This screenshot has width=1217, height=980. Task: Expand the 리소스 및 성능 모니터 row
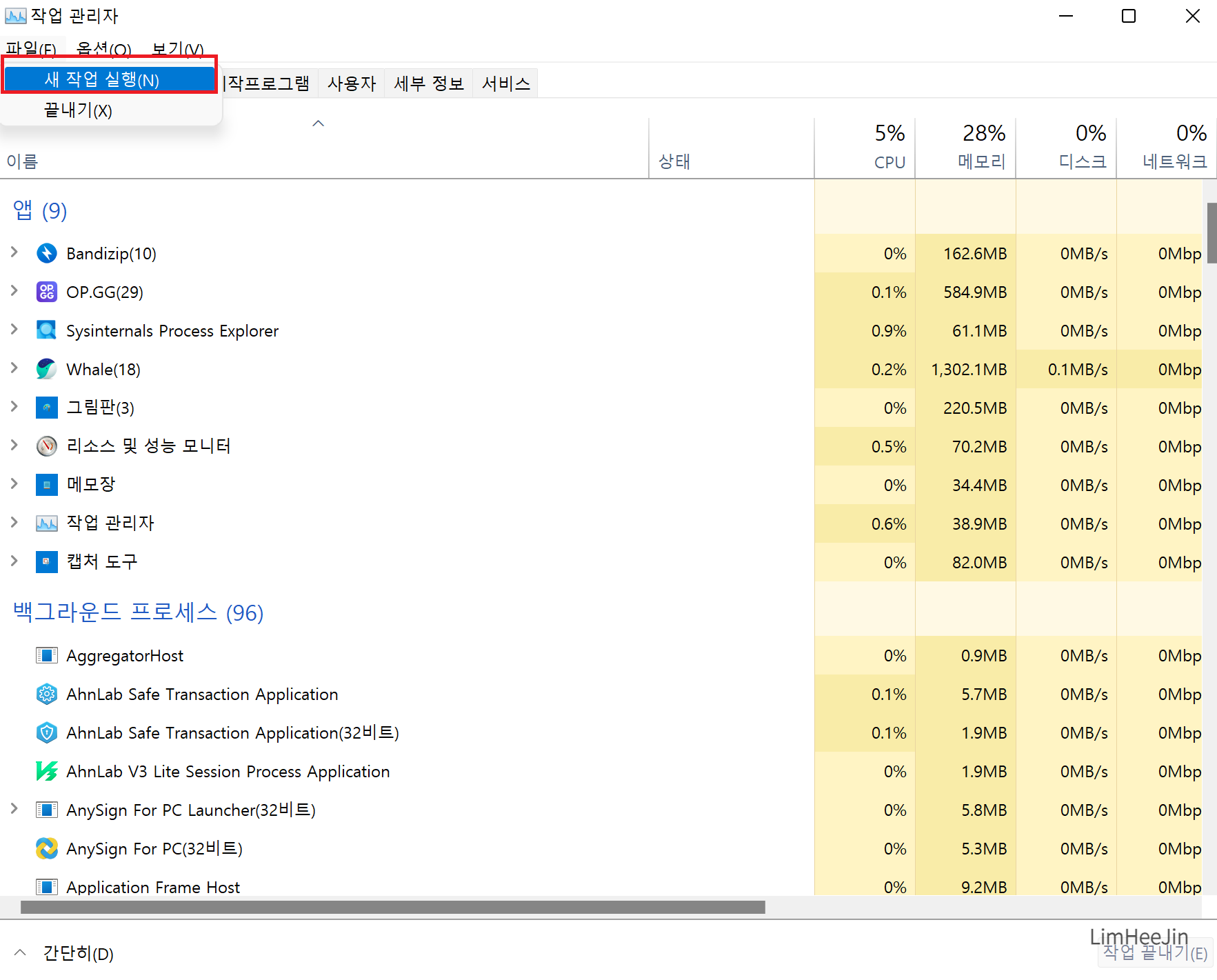(14, 446)
